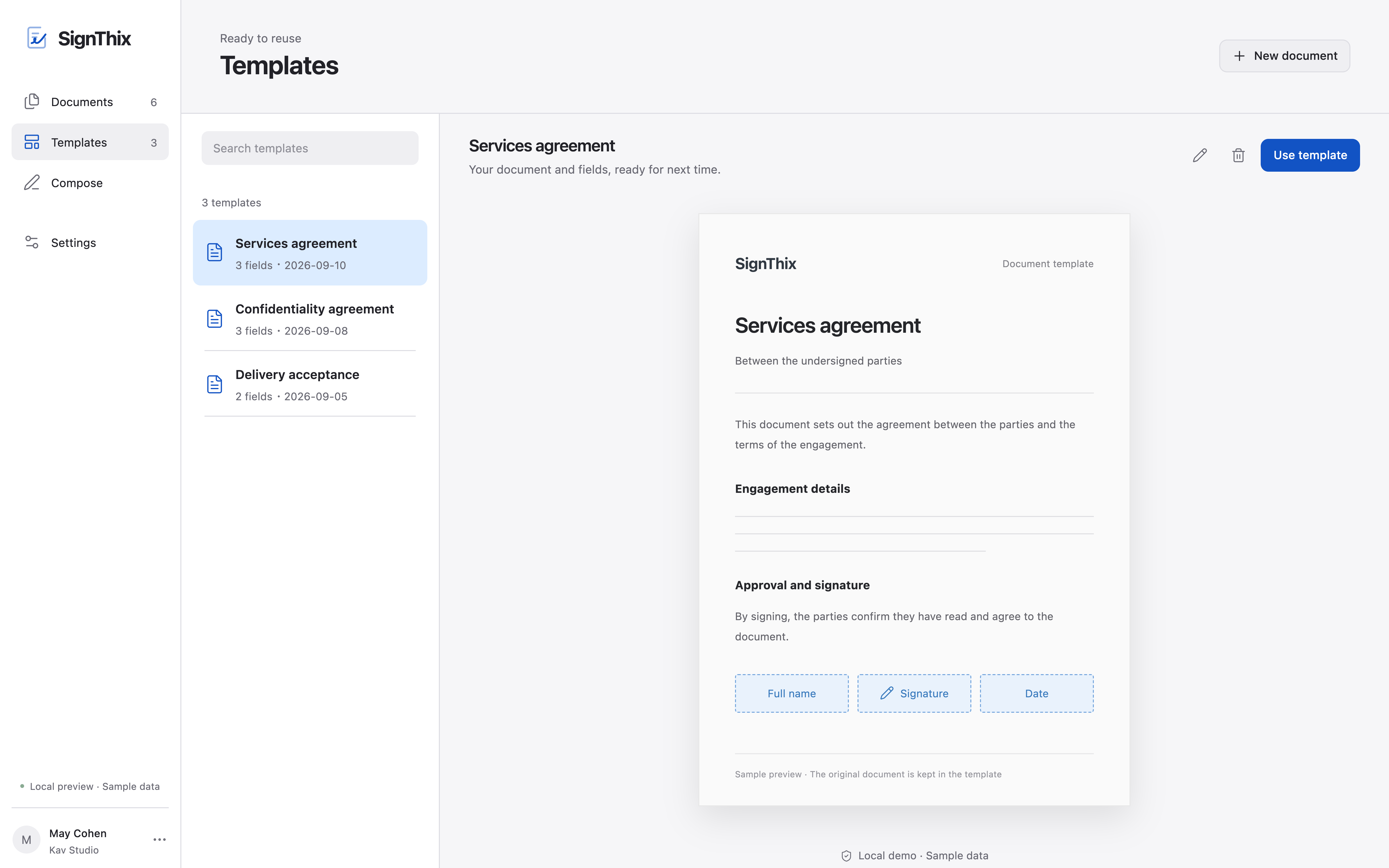1389x868 pixels.
Task: Click the Templates grid icon
Action: point(32,142)
